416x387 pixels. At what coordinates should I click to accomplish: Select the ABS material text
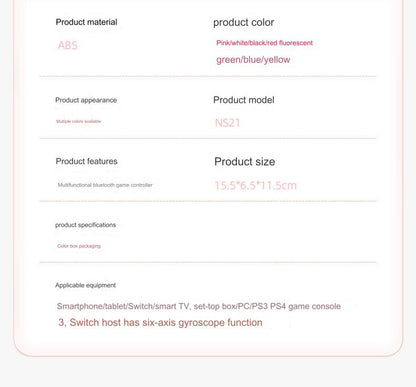[68, 45]
